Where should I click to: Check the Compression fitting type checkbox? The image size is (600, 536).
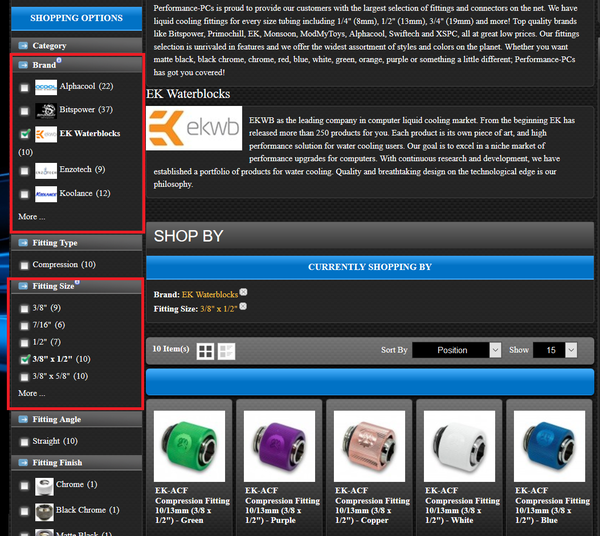click(24, 266)
